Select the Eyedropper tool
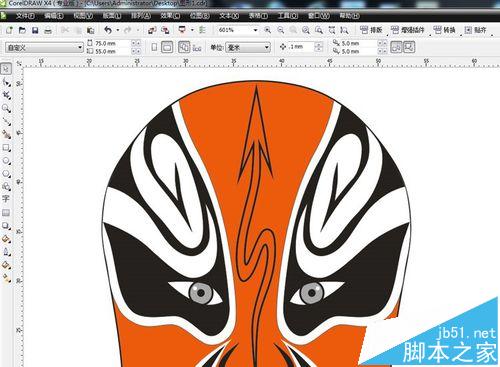This screenshot has height=367, width=500. click(x=6, y=239)
